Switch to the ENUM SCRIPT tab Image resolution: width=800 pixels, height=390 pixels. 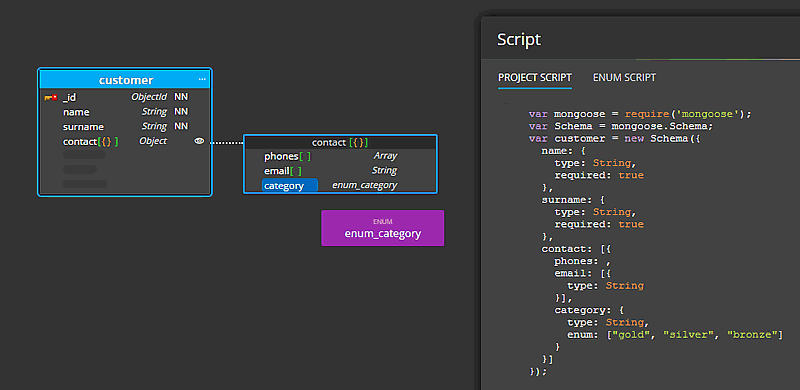click(x=624, y=78)
